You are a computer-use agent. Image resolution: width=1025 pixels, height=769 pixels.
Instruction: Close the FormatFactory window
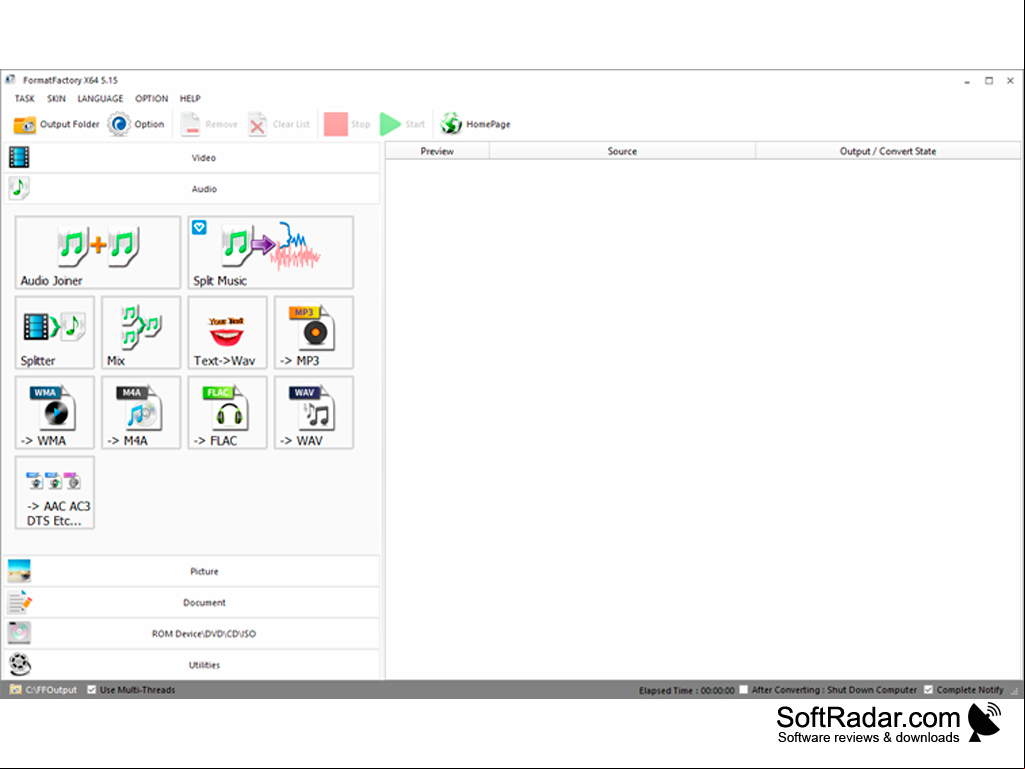(1011, 81)
